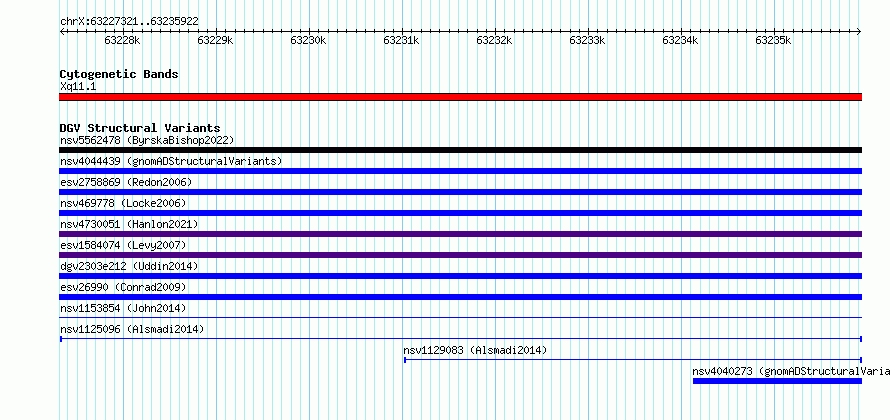Click the purple bar under nsv4730051
Screen dimensions: 890x420
[460, 234]
